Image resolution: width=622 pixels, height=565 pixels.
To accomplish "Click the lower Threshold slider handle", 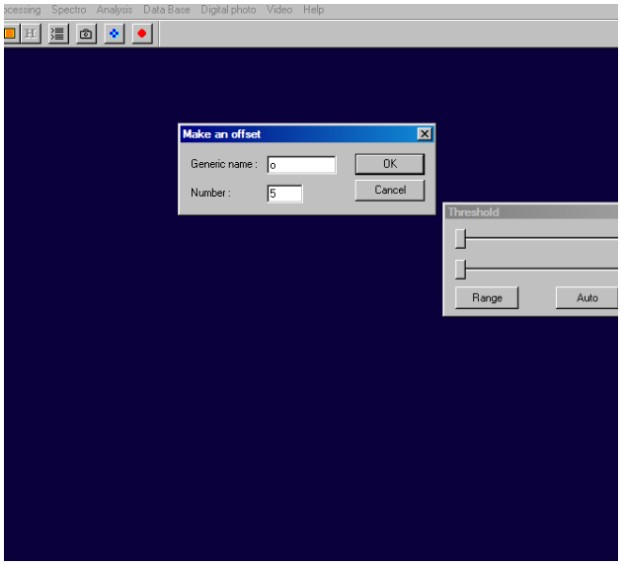I will click(x=460, y=269).
